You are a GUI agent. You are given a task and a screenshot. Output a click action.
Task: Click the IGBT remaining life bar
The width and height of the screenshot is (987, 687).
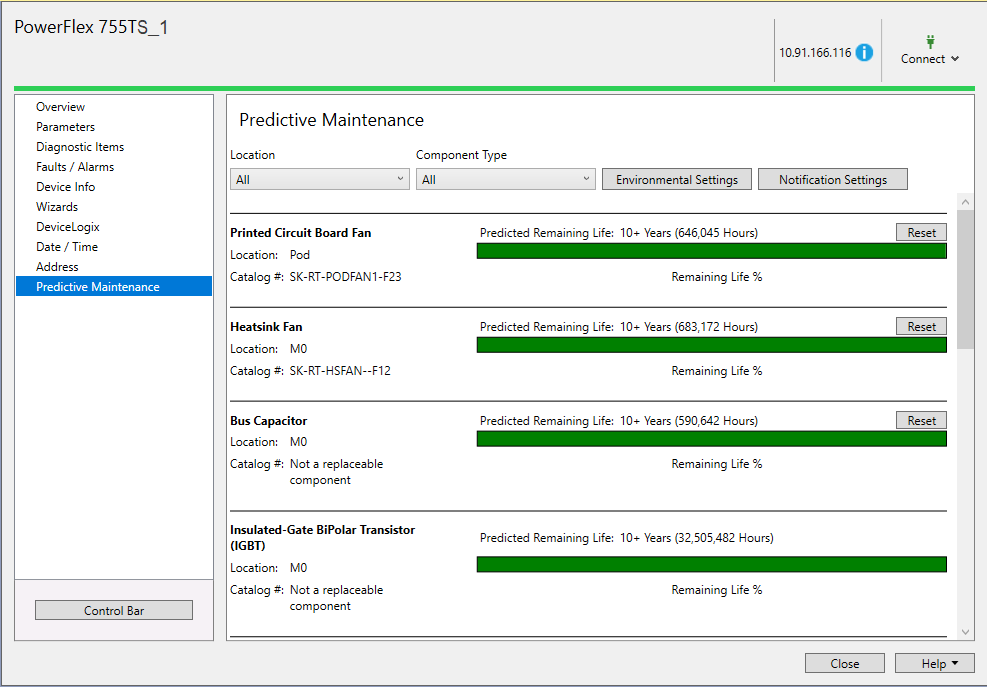point(712,564)
